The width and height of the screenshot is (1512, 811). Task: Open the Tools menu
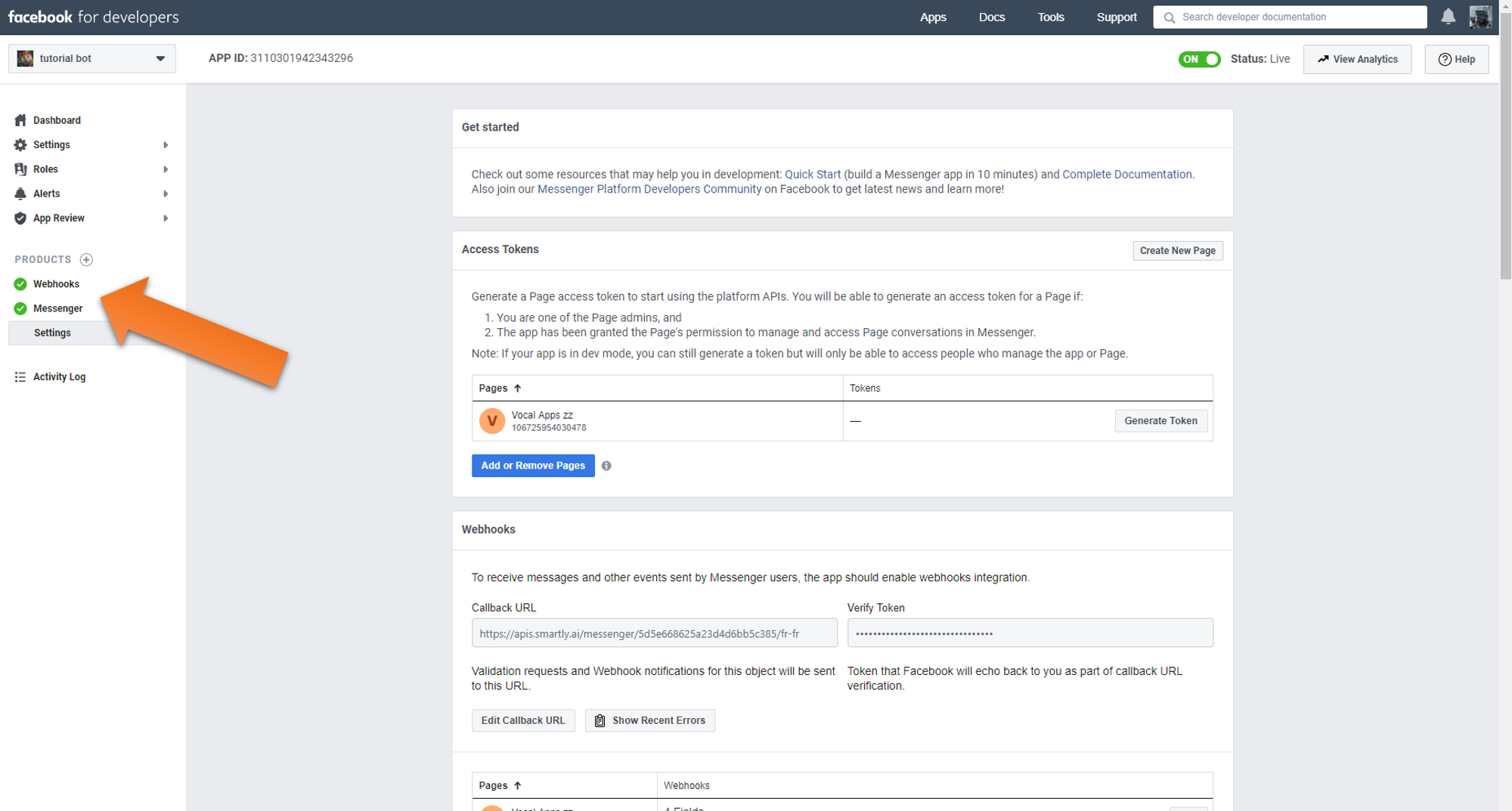(x=1051, y=17)
